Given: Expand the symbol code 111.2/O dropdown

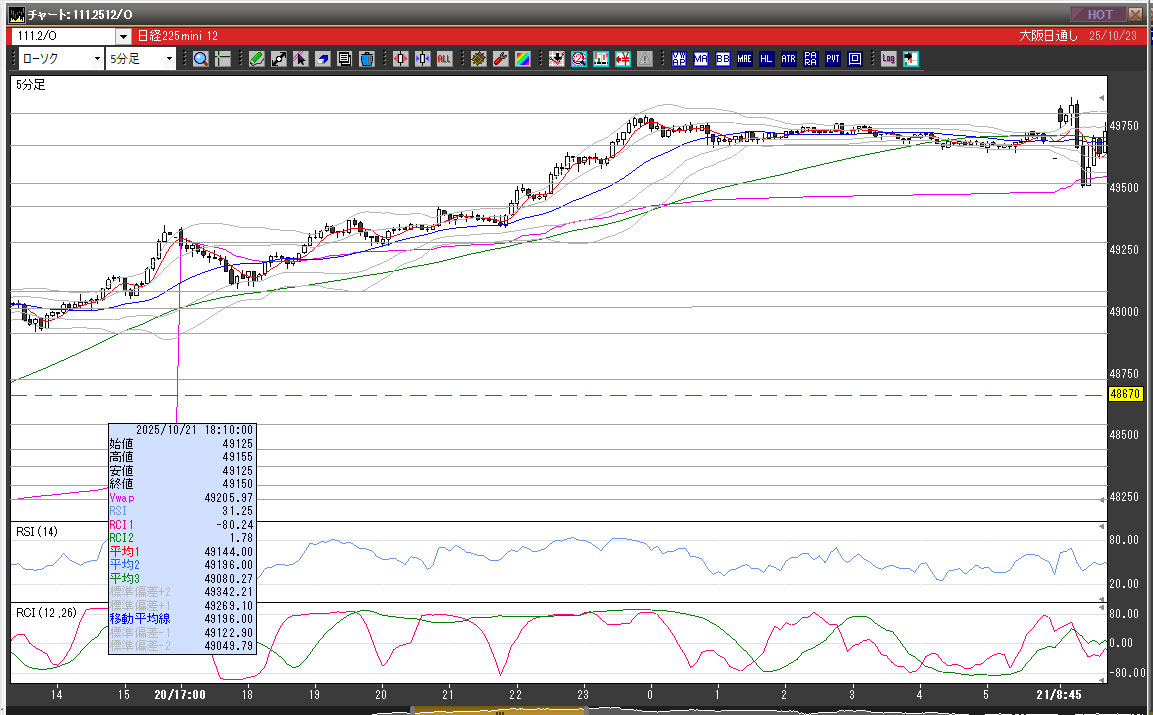Looking at the screenshot, I should pos(124,36).
